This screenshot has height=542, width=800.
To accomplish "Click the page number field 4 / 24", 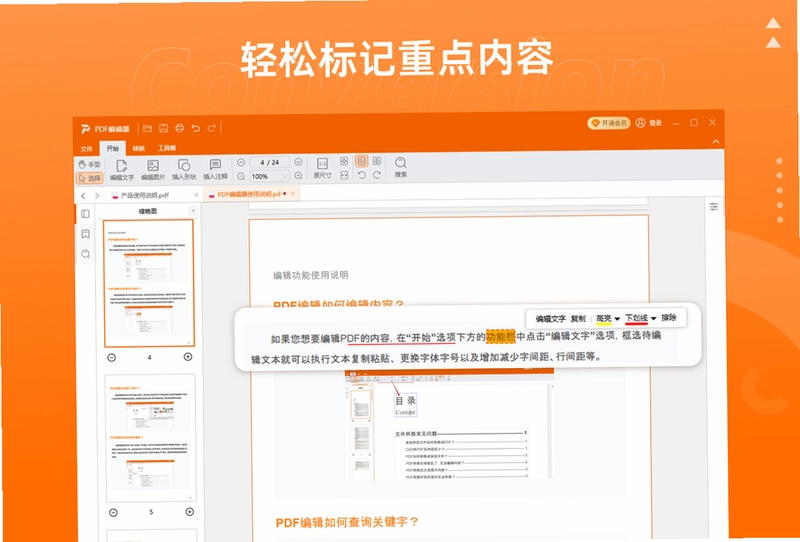I will [x=269, y=162].
